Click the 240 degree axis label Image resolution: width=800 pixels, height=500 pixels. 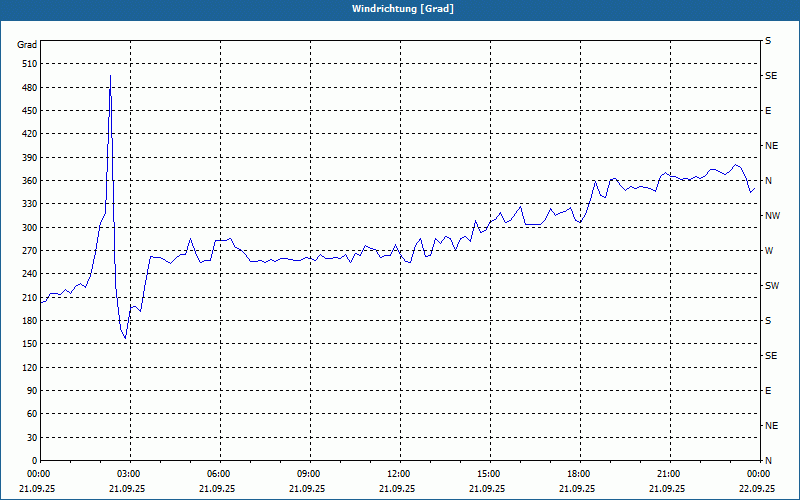(x=30, y=274)
